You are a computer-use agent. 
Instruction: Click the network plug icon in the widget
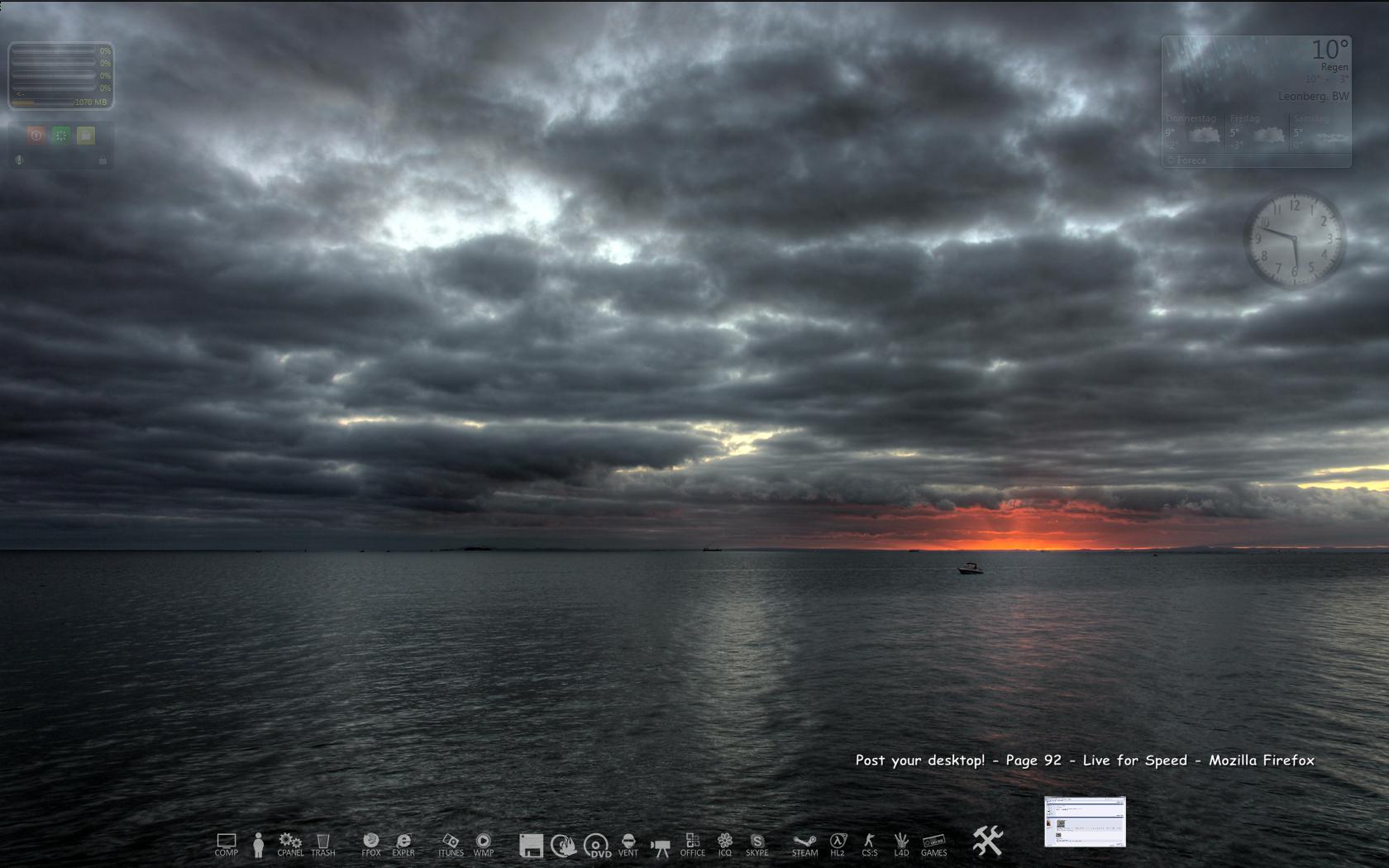[103, 160]
